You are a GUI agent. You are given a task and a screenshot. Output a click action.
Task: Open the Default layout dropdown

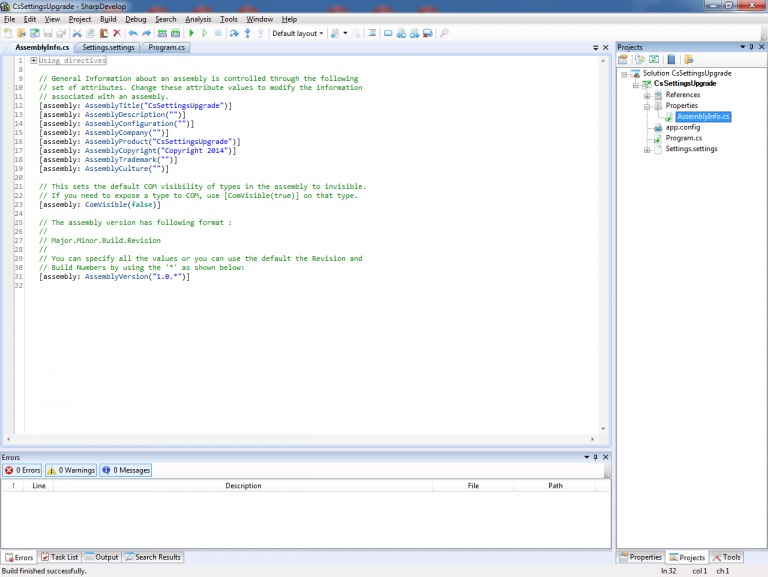tap(298, 33)
